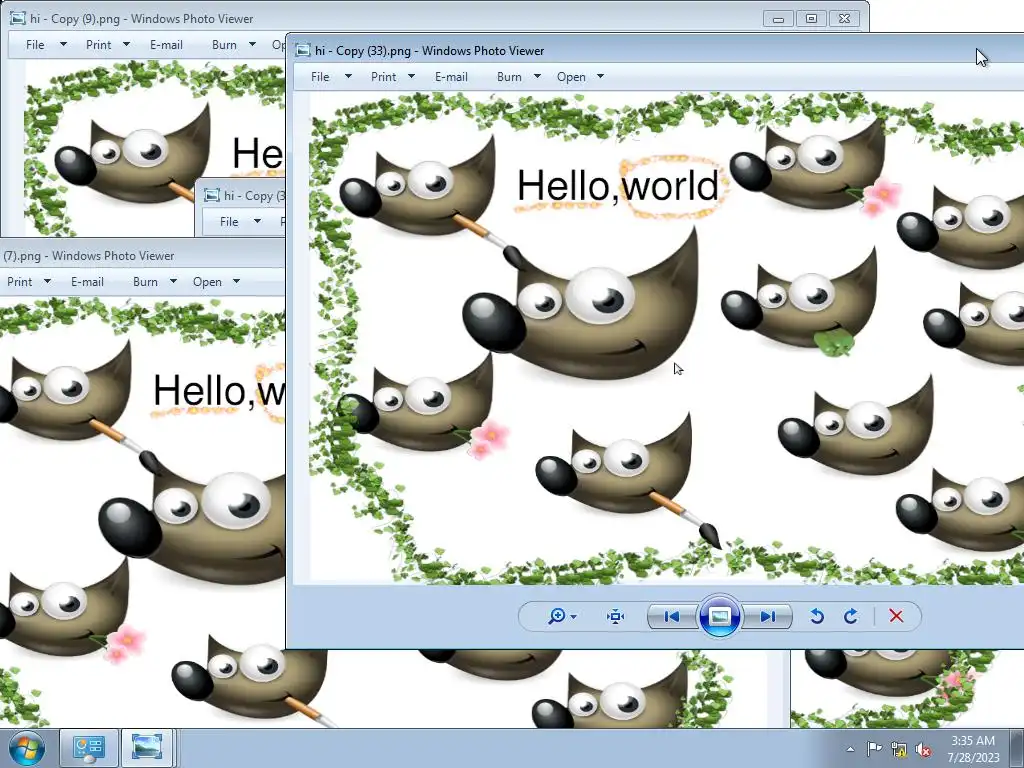Screen dimensions: 1024x768
Task: Expand the Open dropdown arrow in Copy (33) window
Action: [600, 76]
